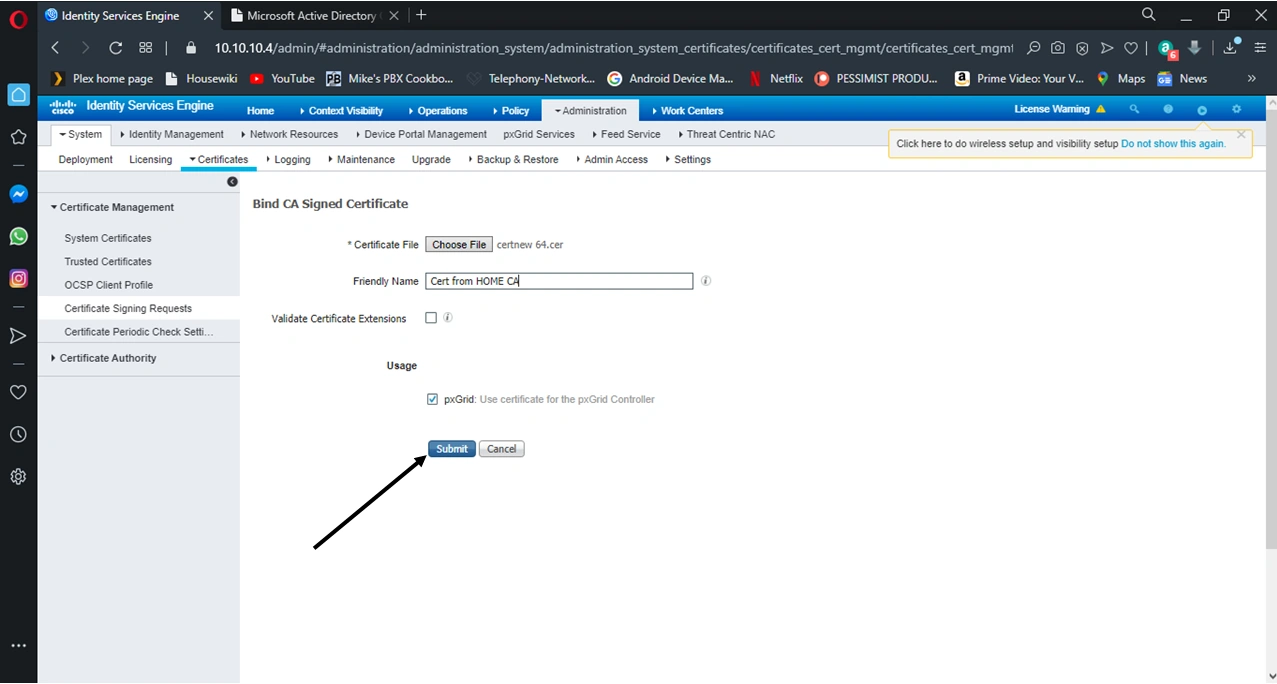The height and width of the screenshot is (684, 1277).
Task: Open Certificates submenu tab
Action: pos(218,159)
